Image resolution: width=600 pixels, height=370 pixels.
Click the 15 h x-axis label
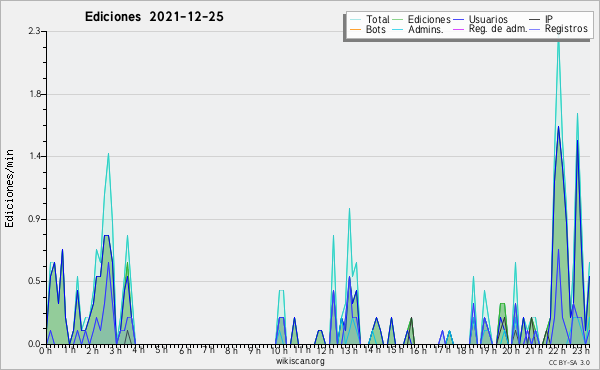tap(395, 350)
